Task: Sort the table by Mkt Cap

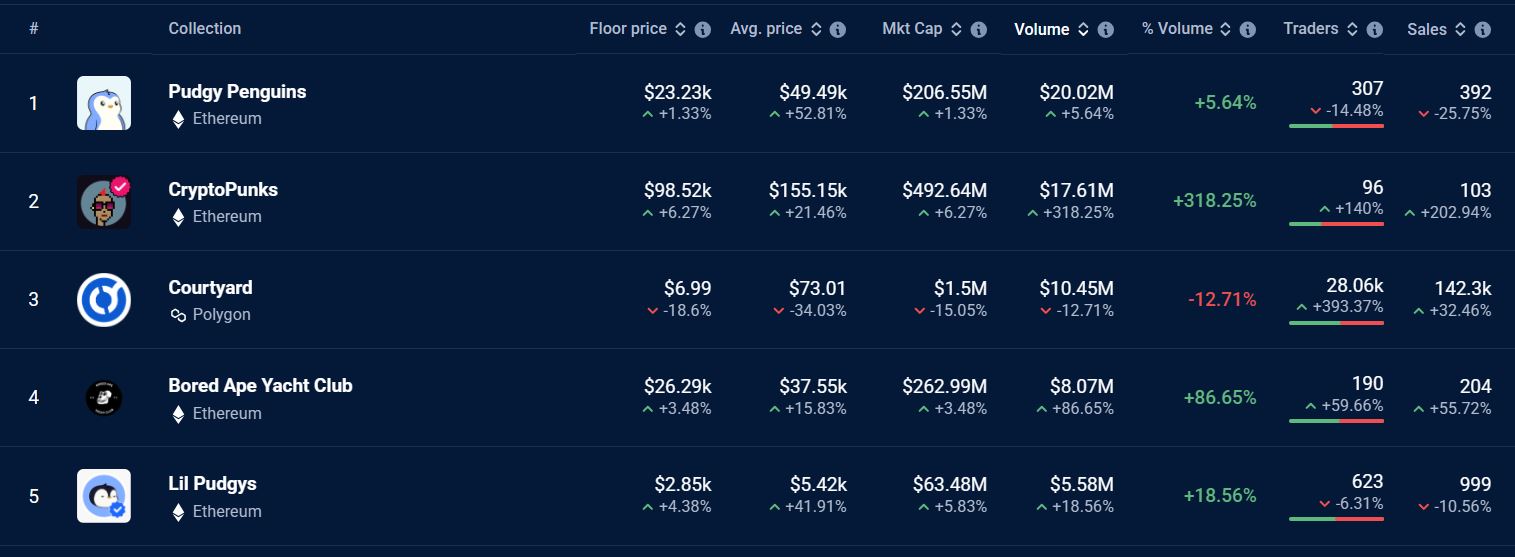Action: [x=956, y=30]
